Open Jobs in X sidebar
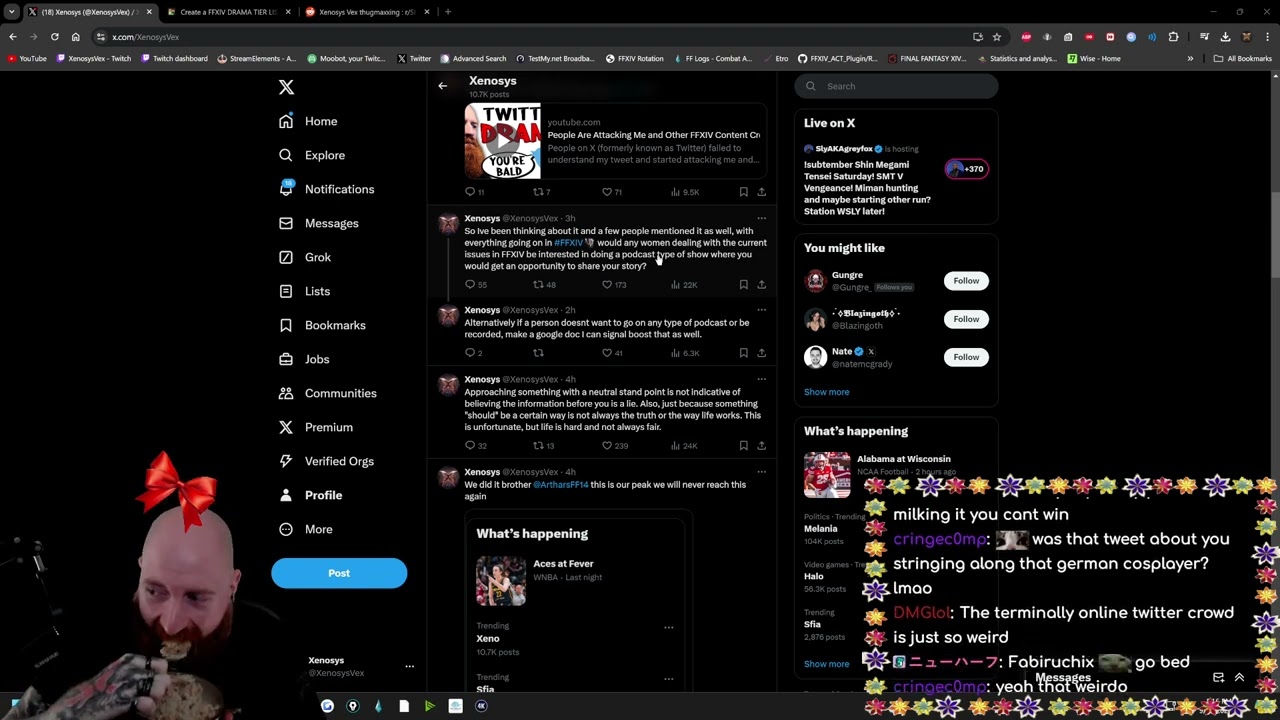1280x720 pixels. [303, 359]
